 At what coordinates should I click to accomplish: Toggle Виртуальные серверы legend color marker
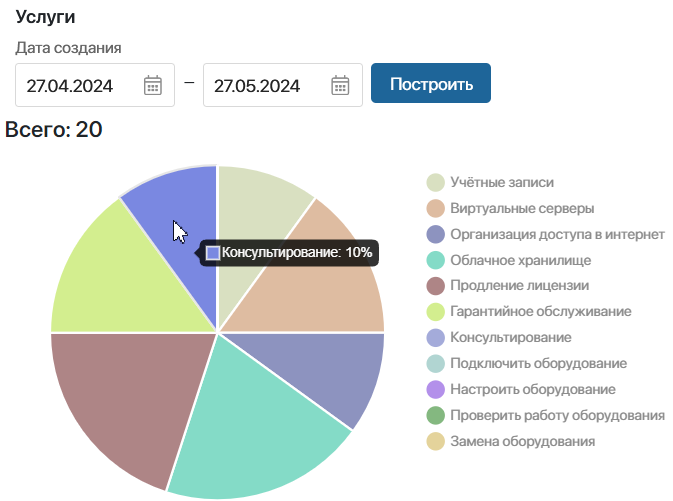tap(435, 208)
